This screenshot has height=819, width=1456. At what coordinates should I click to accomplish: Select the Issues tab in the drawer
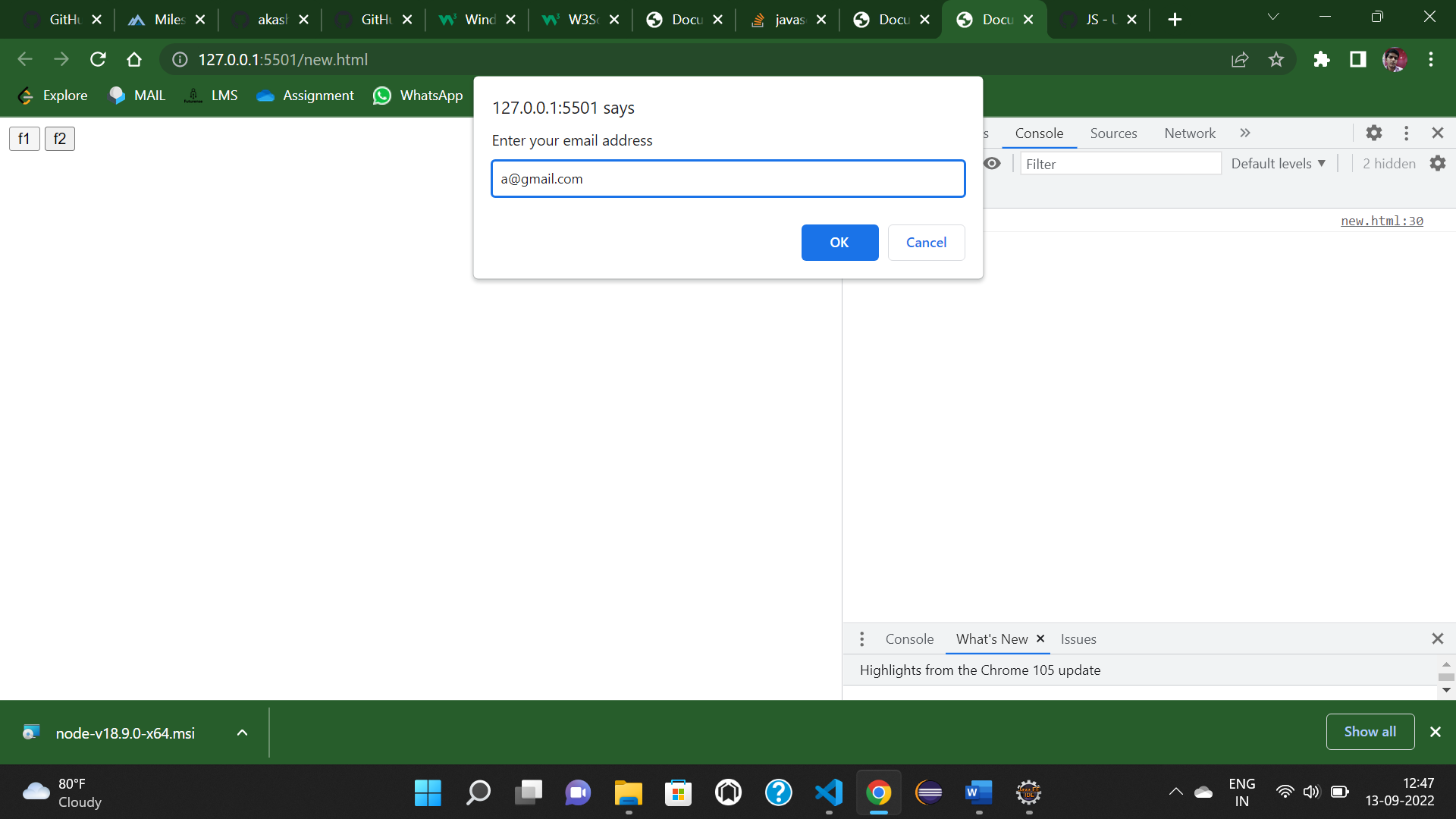coord(1078,639)
